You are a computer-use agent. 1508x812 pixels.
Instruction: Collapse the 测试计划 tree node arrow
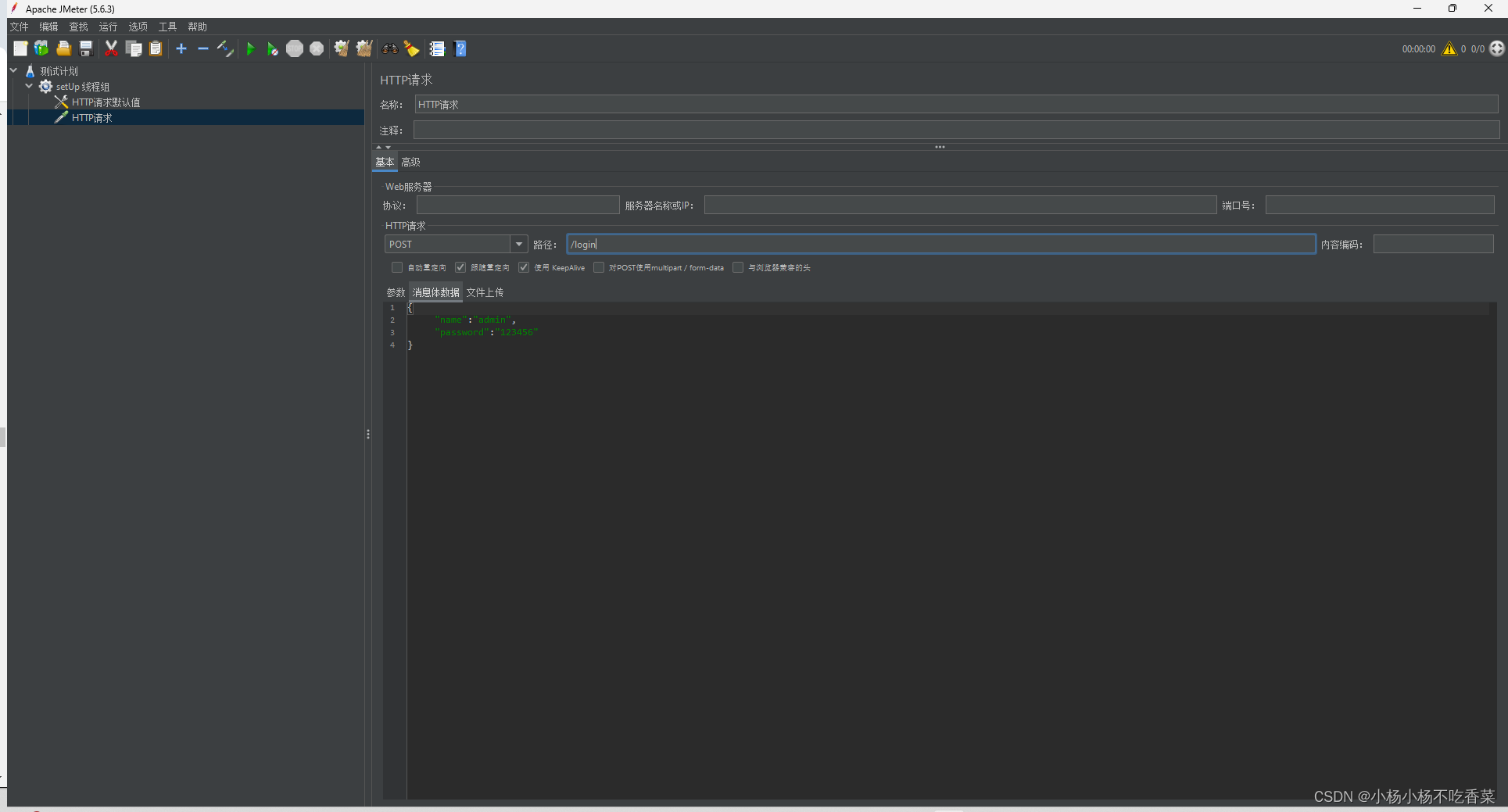[x=13, y=70]
